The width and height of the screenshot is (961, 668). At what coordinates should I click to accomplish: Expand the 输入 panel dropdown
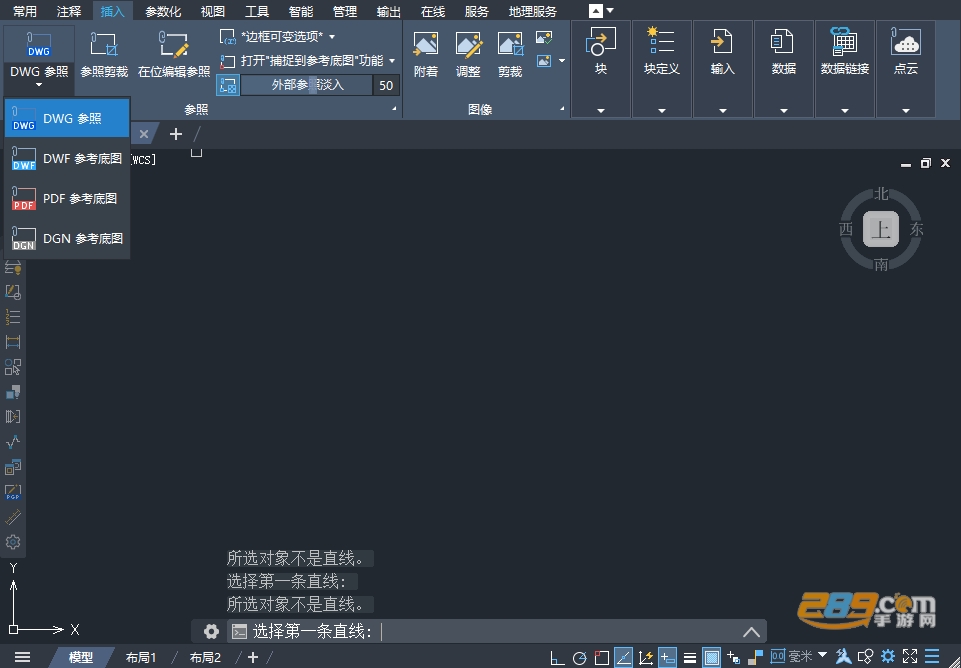coord(723,111)
